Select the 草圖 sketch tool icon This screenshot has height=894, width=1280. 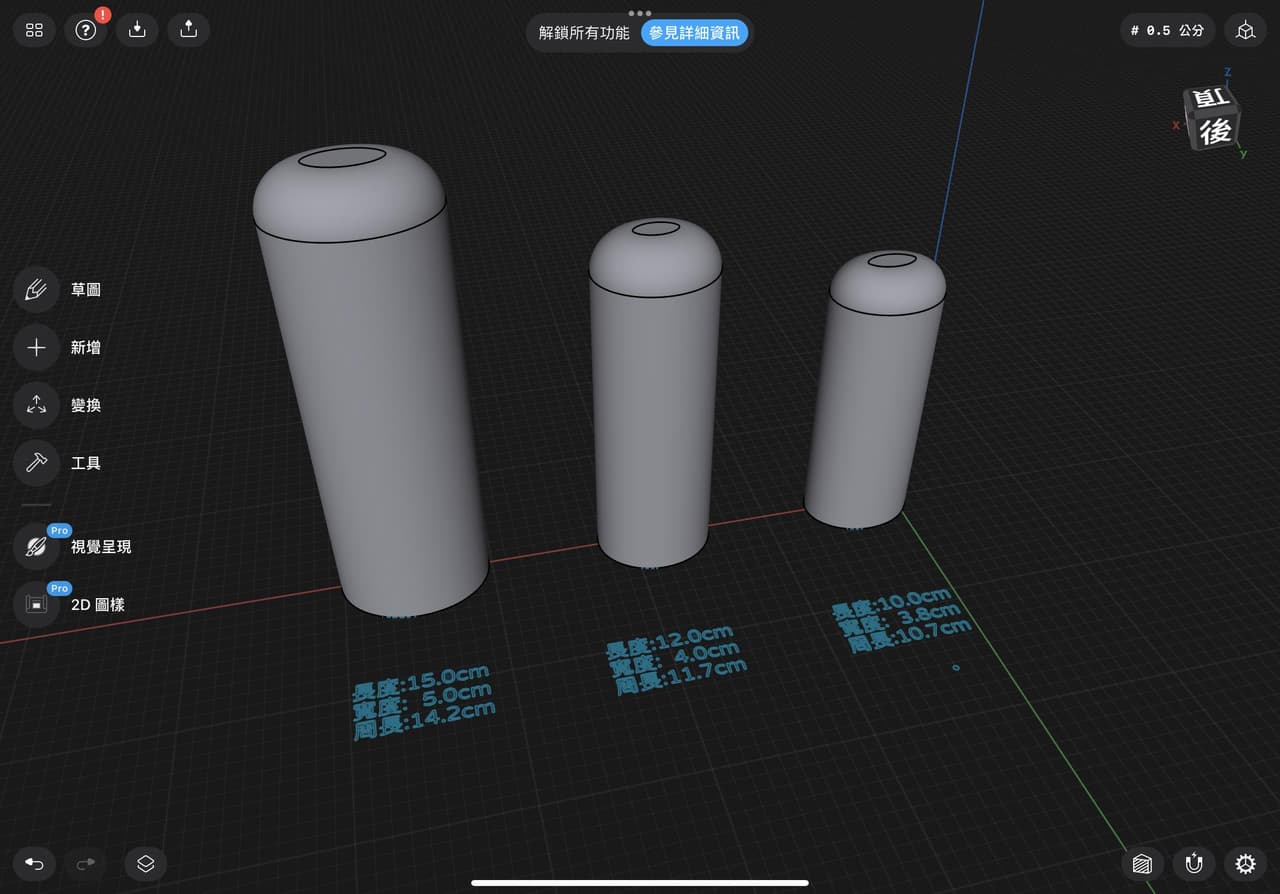(x=36, y=290)
